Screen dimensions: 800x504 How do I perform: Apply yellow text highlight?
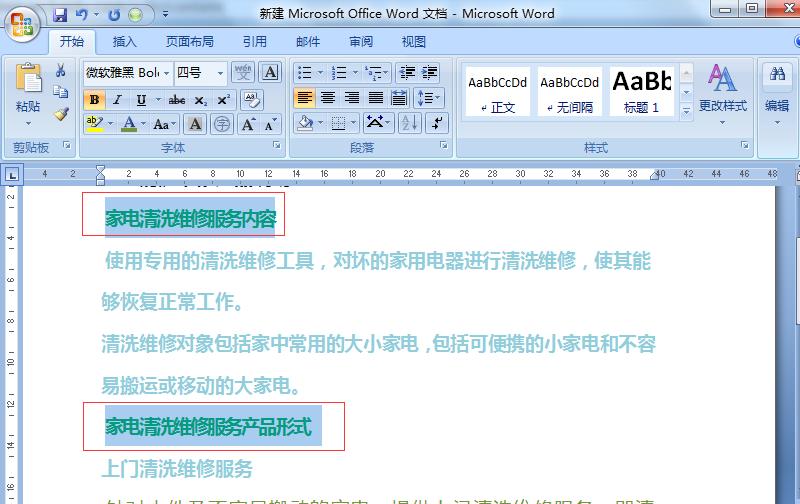94,124
